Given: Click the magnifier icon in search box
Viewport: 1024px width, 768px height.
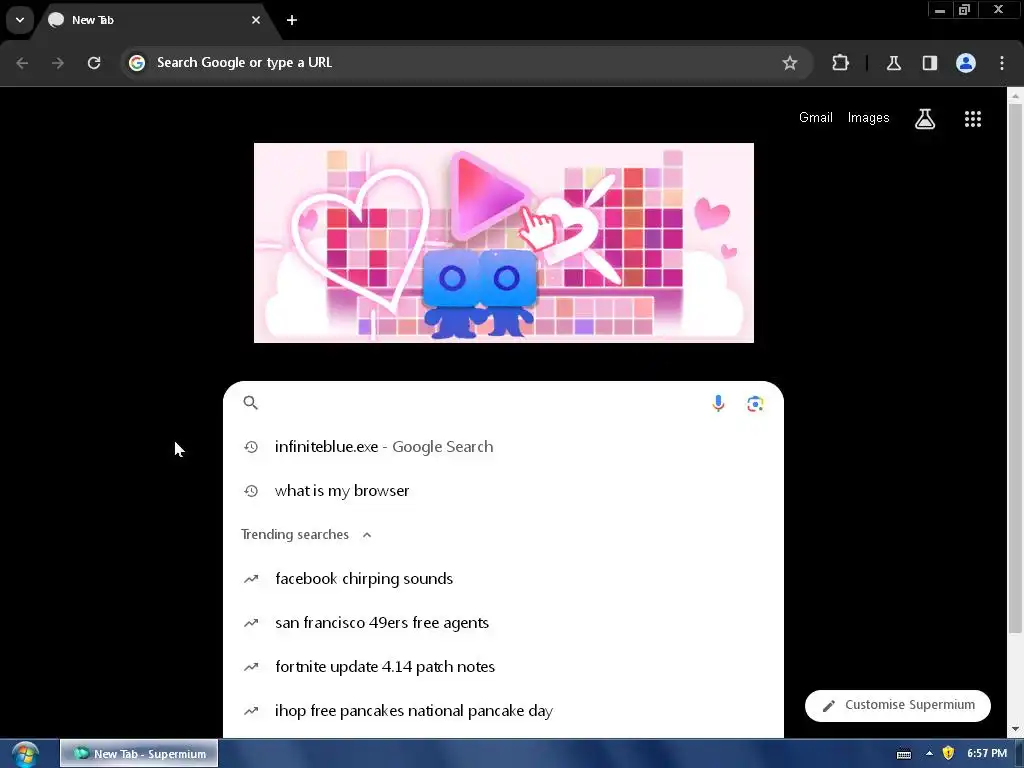Looking at the screenshot, I should tap(250, 403).
